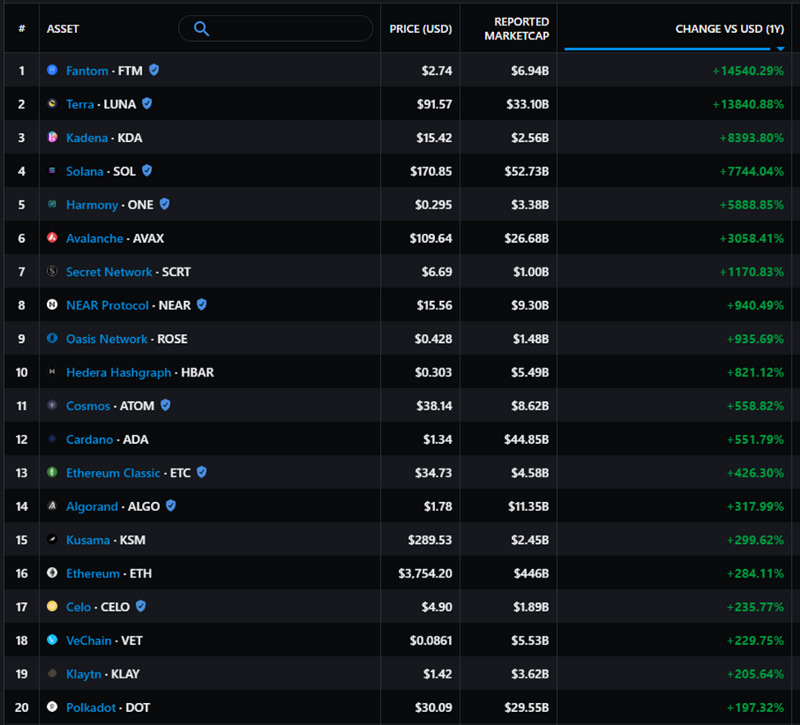Open the Oasis Network asset link
The image size is (800, 725).
point(107,339)
